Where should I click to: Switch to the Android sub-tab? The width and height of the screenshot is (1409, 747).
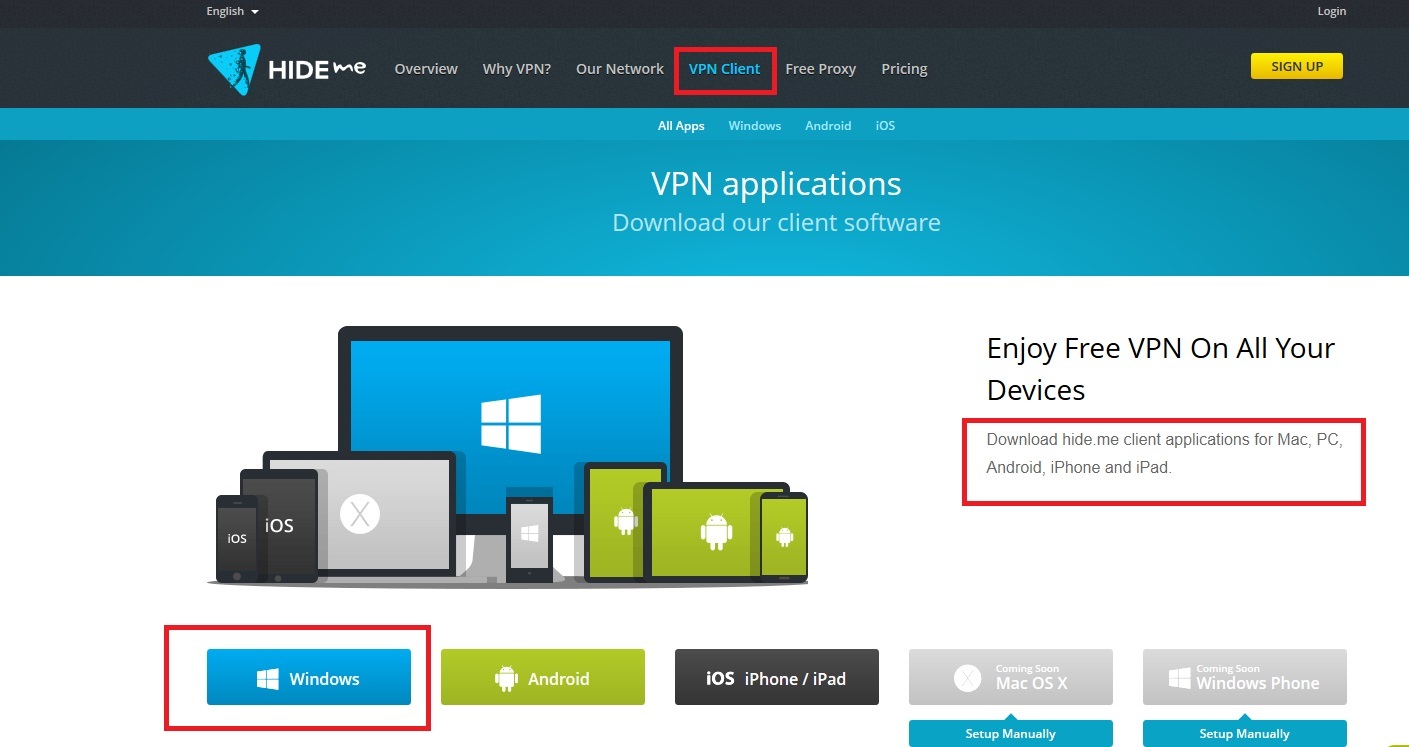pyautogui.click(x=828, y=126)
